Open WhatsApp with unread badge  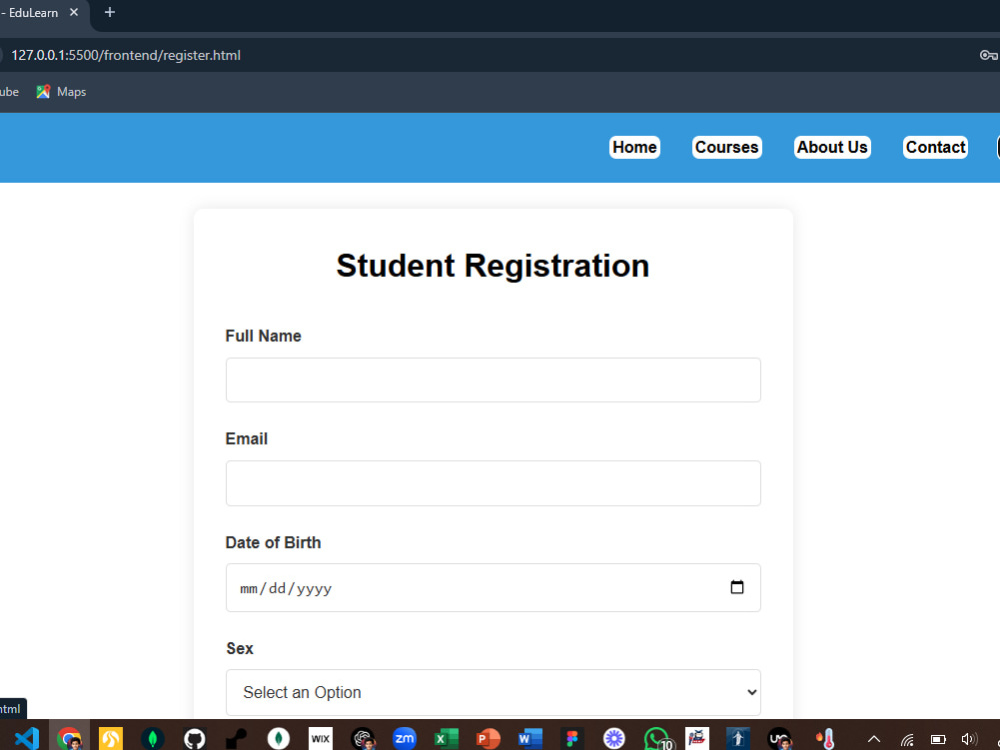tap(658, 739)
